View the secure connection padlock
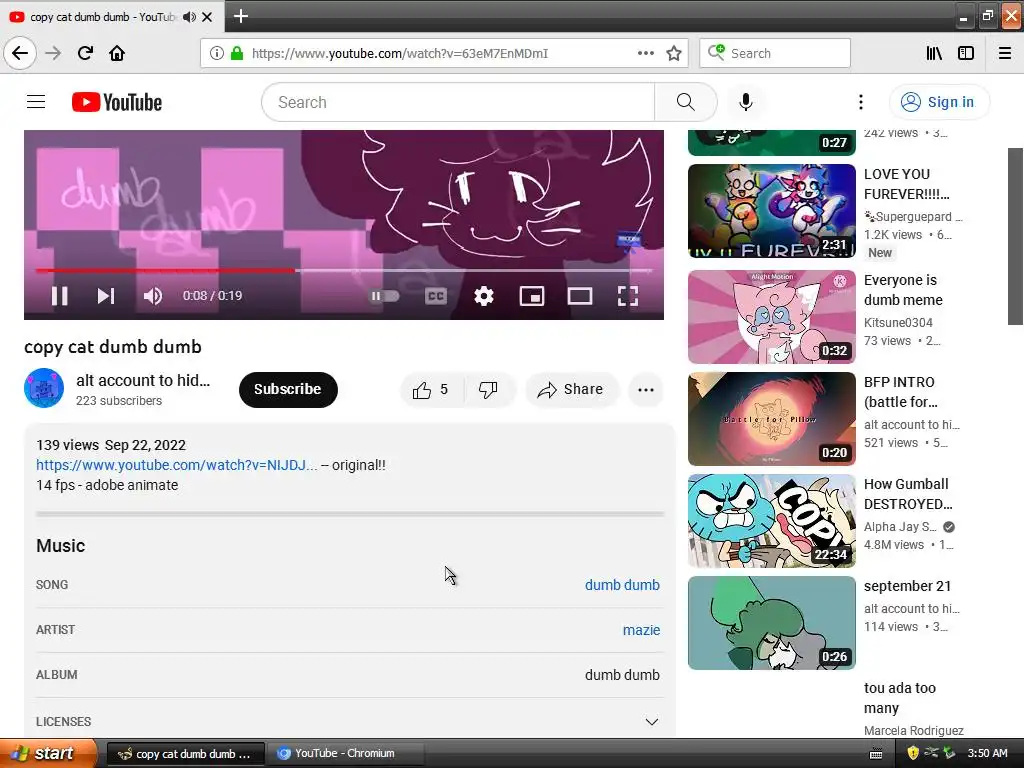This screenshot has height=768, width=1024. click(x=237, y=53)
